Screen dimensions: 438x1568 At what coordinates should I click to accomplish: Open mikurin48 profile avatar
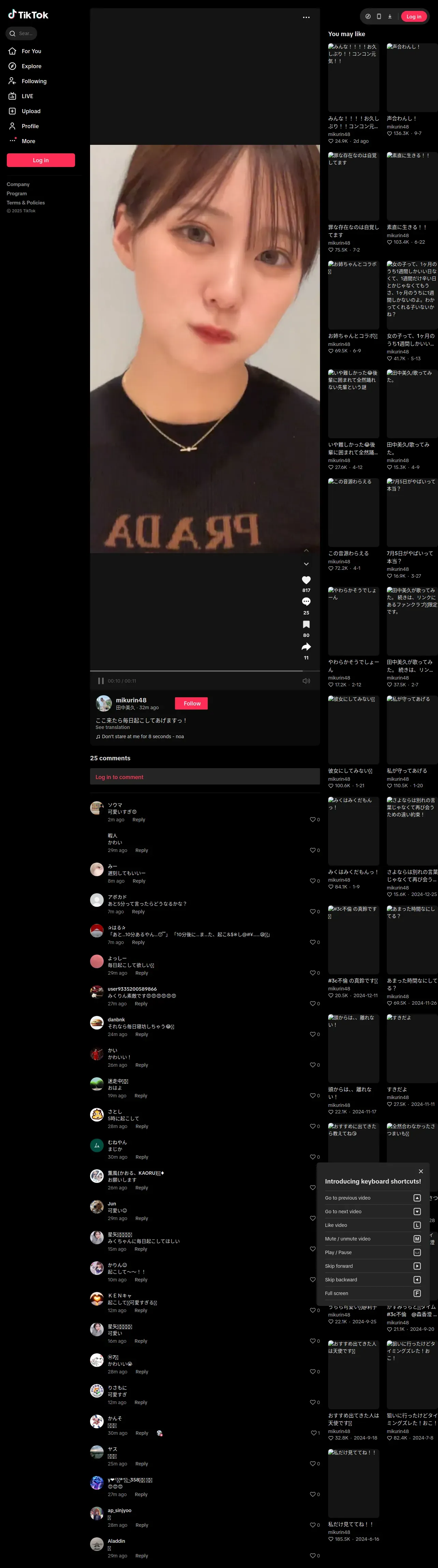pyautogui.click(x=104, y=703)
